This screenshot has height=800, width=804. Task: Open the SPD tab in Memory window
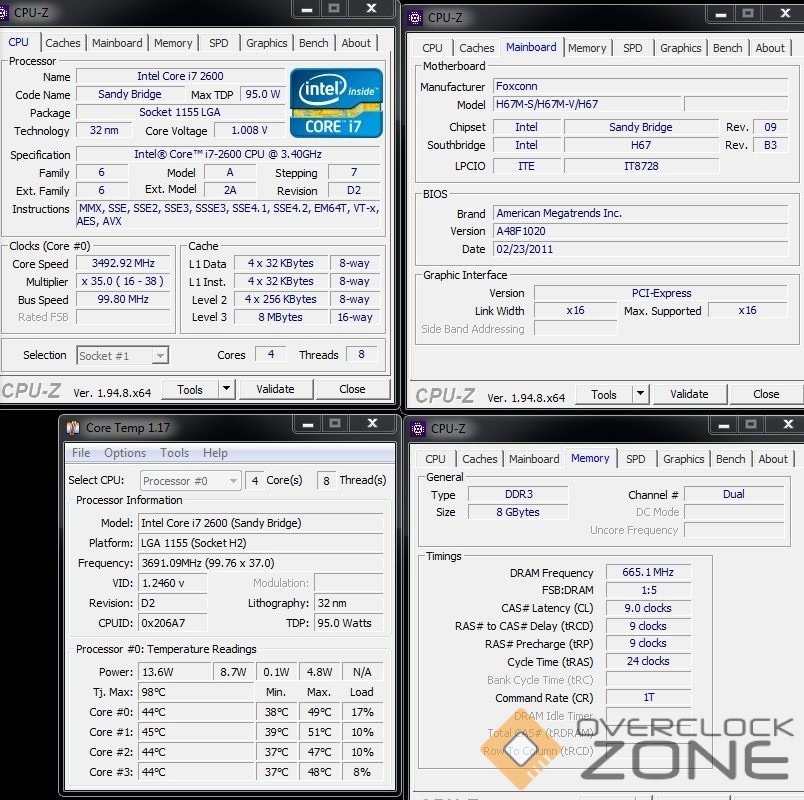click(x=635, y=459)
